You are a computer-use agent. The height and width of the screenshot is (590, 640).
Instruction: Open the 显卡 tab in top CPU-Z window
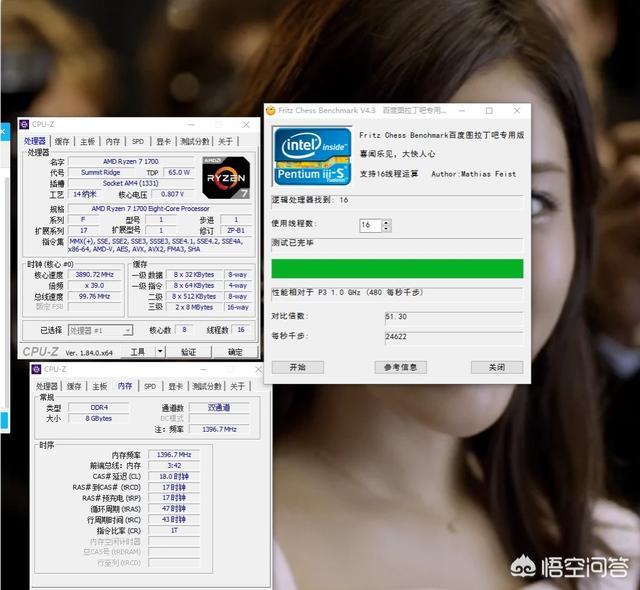163,142
